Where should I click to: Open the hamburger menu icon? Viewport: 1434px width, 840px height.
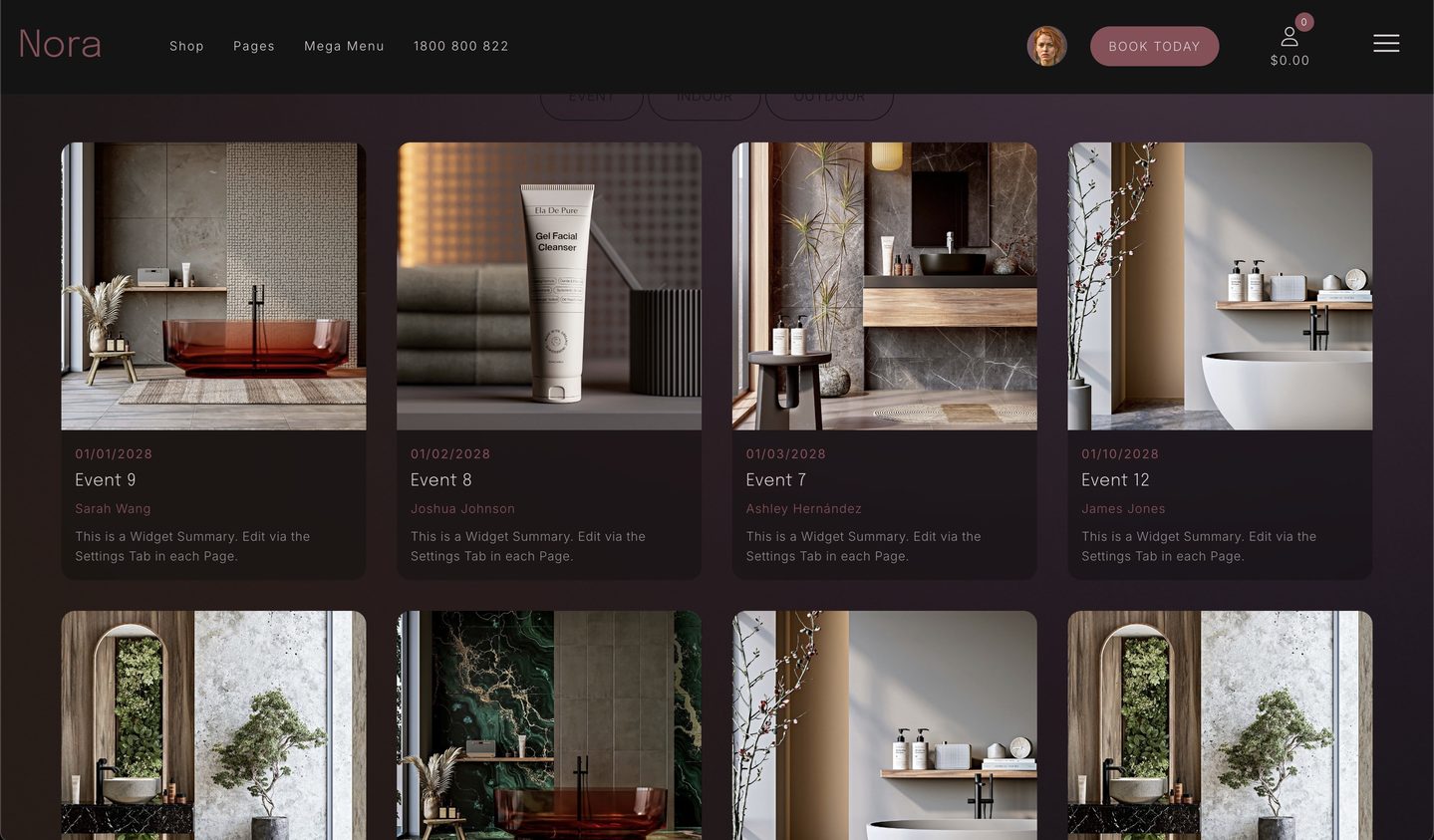pos(1385,44)
